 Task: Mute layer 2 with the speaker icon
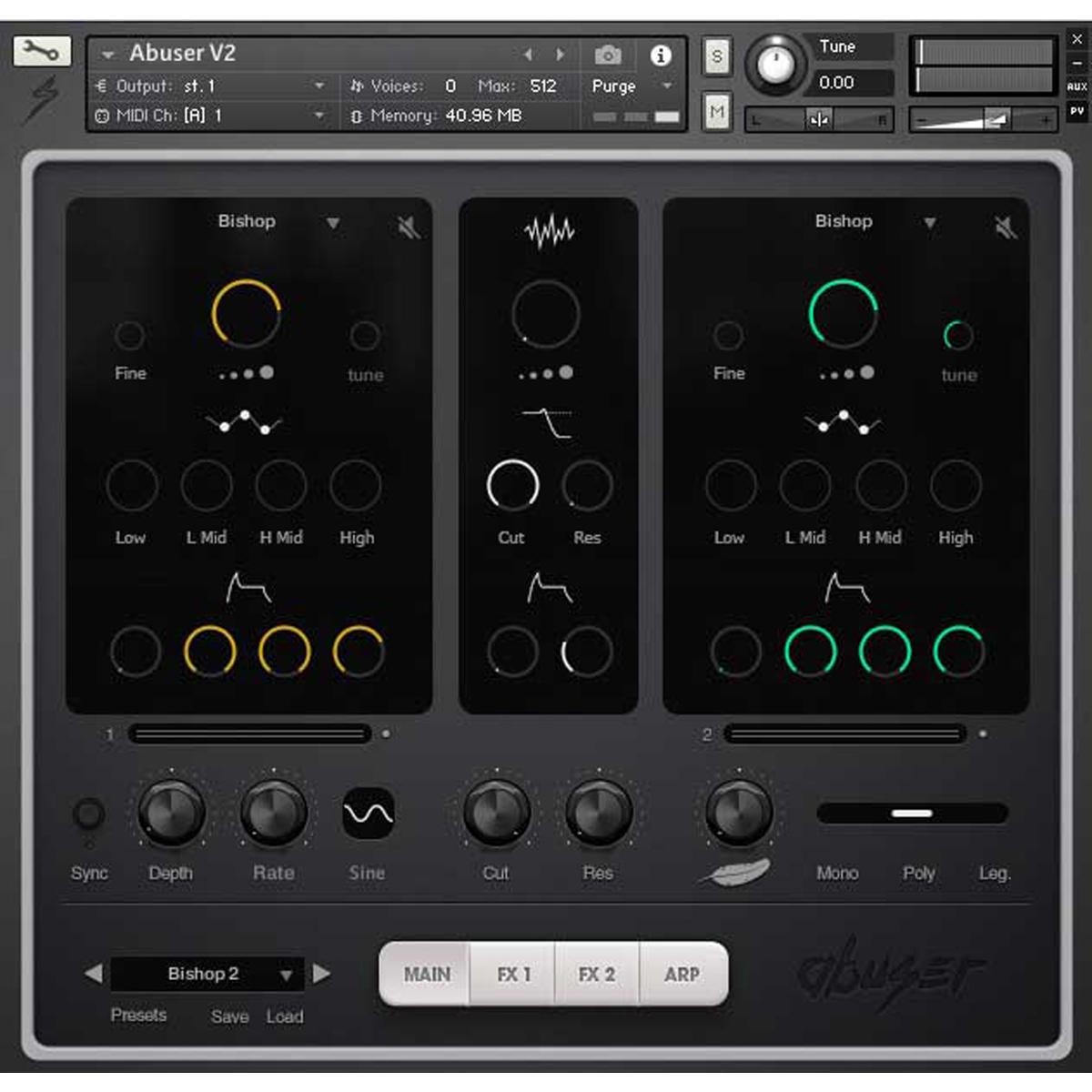click(1006, 226)
